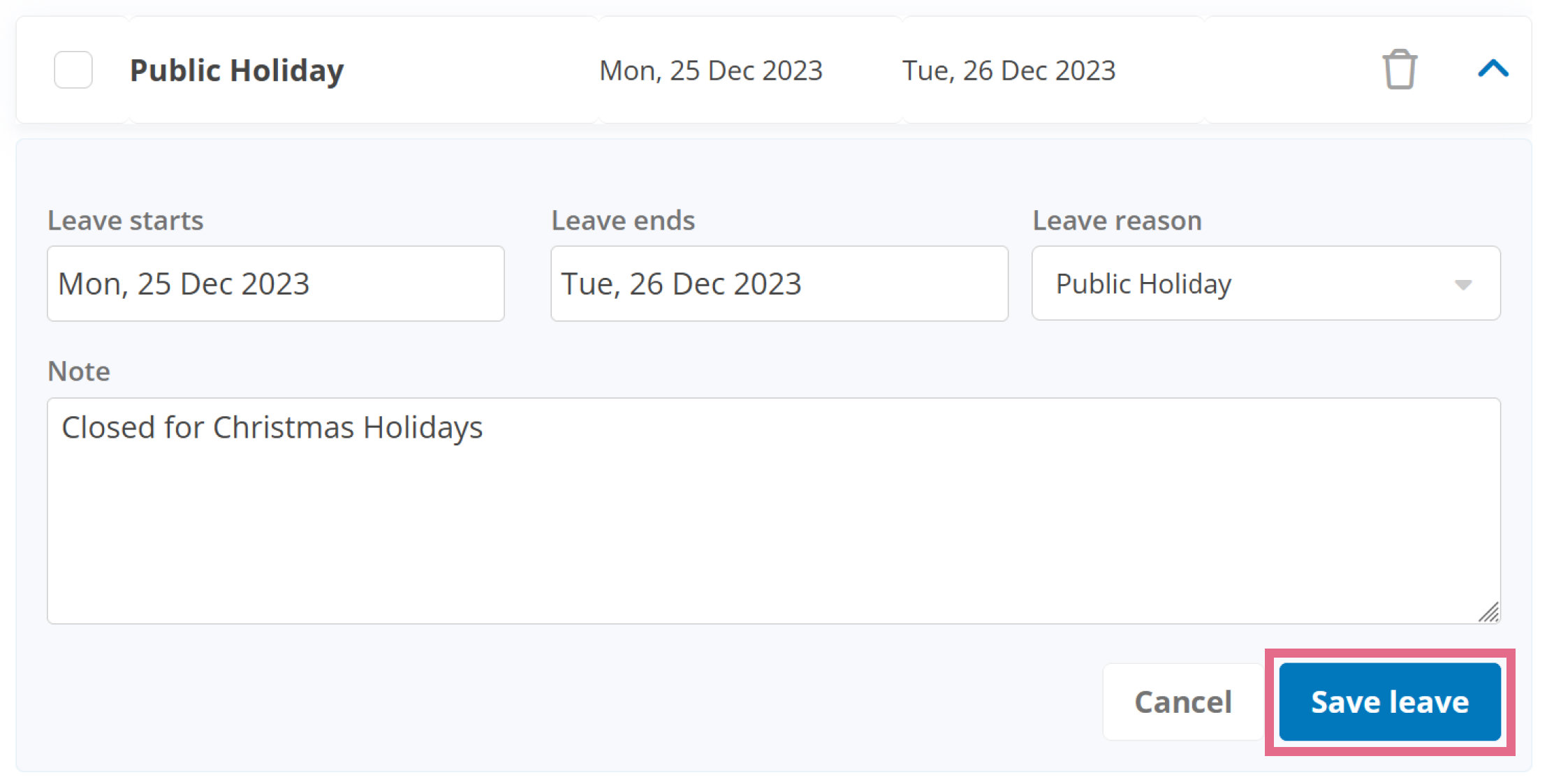Screen dimensions: 1547x784
Task: Place cursor in Closed for Christmas Holidays text
Action: (272, 427)
